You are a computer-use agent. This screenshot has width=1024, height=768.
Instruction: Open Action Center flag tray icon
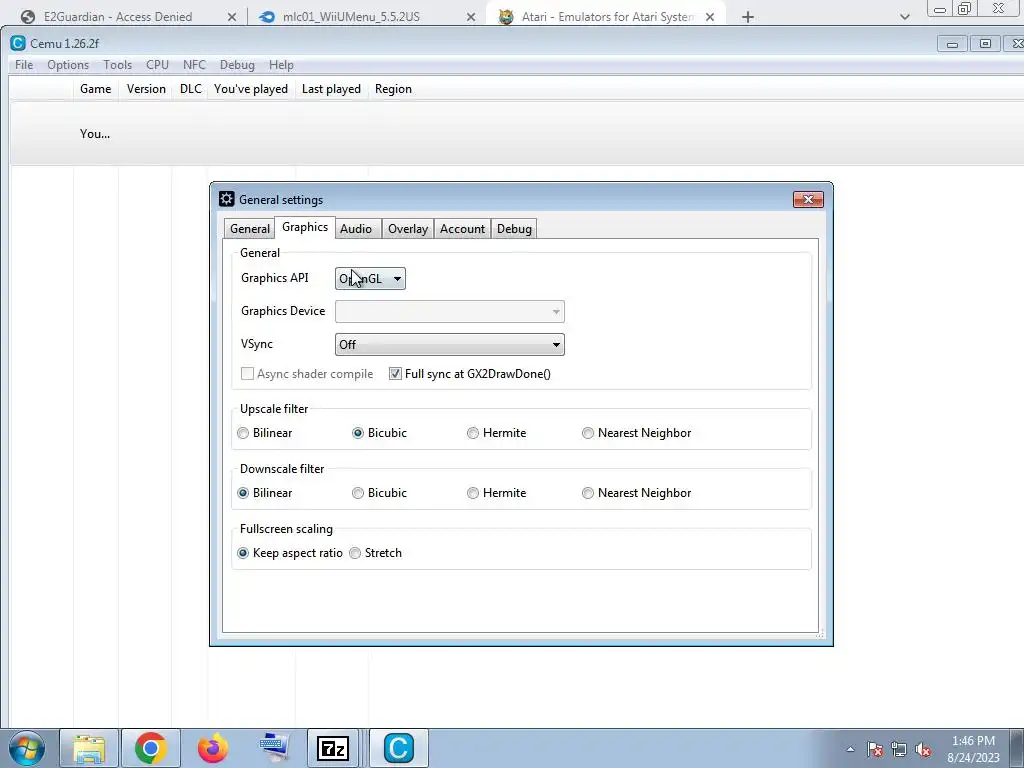[x=875, y=749]
